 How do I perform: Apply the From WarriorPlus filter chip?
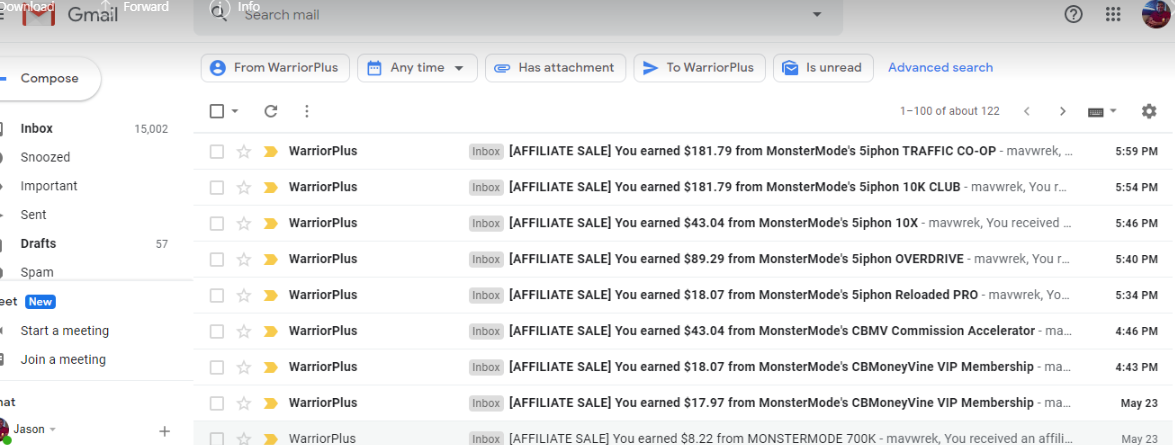[274, 68]
